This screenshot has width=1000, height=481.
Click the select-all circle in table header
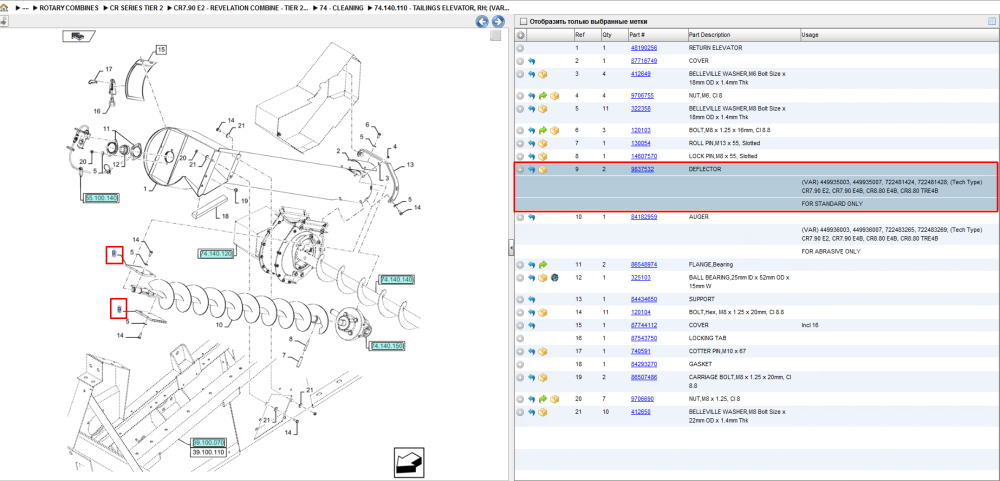point(520,35)
